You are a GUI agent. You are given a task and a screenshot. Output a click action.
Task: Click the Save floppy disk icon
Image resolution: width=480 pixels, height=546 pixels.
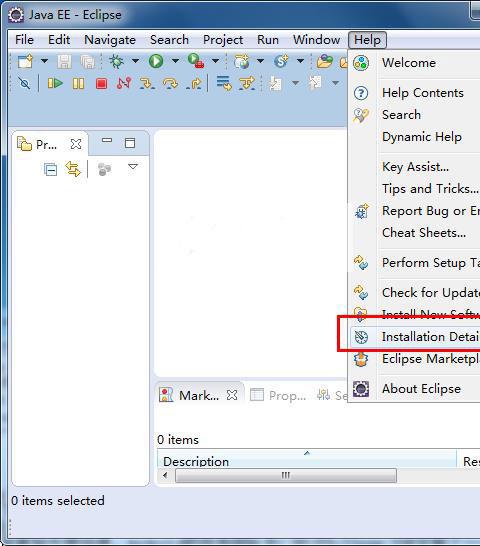pyautogui.click(x=64, y=62)
